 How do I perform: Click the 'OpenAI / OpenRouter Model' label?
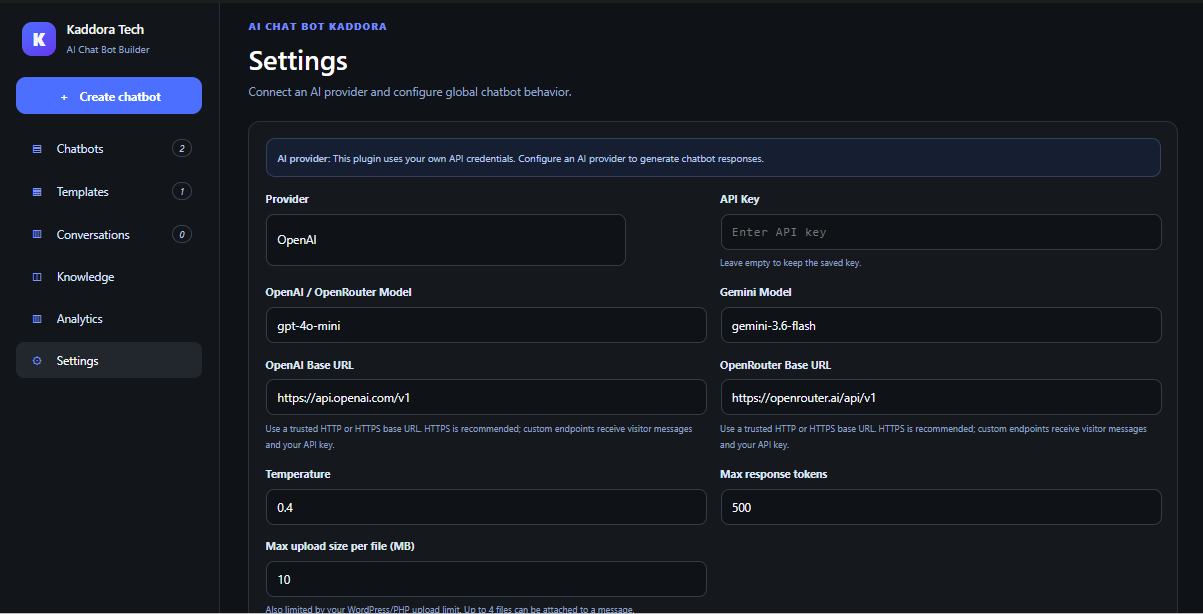click(x=339, y=292)
